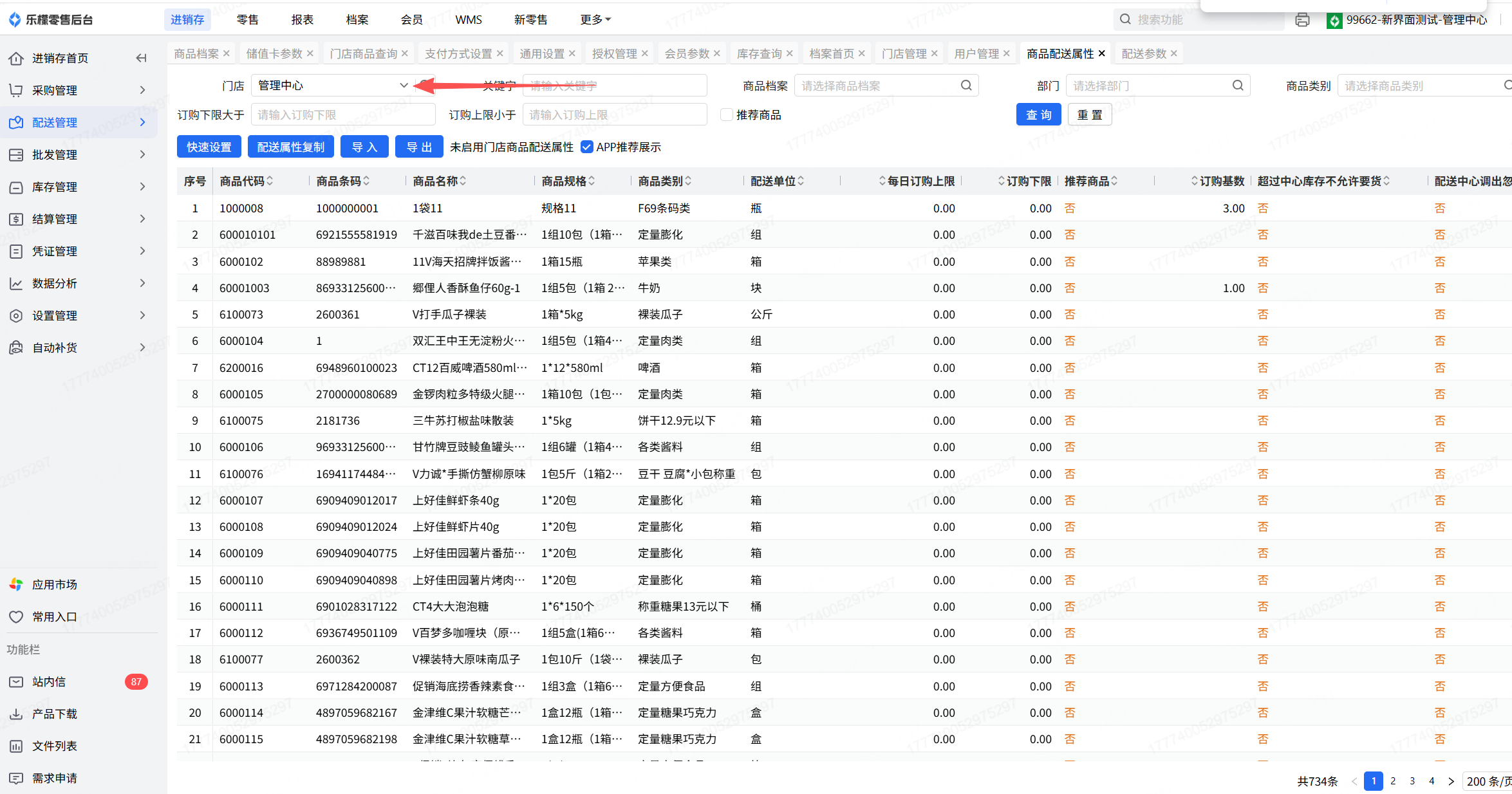Expand the 更多 top menu
This screenshot has height=794, width=1512.
click(595, 20)
